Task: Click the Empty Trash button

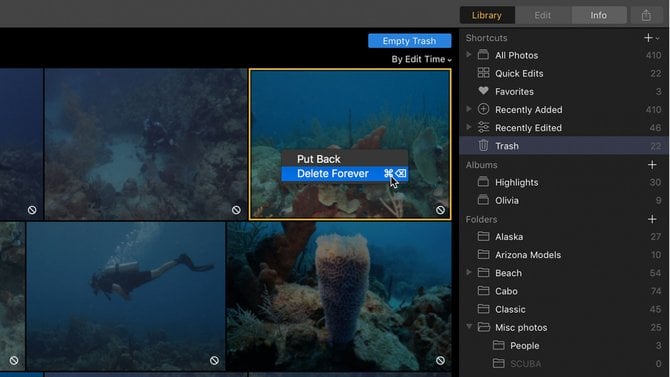Action: coord(409,41)
